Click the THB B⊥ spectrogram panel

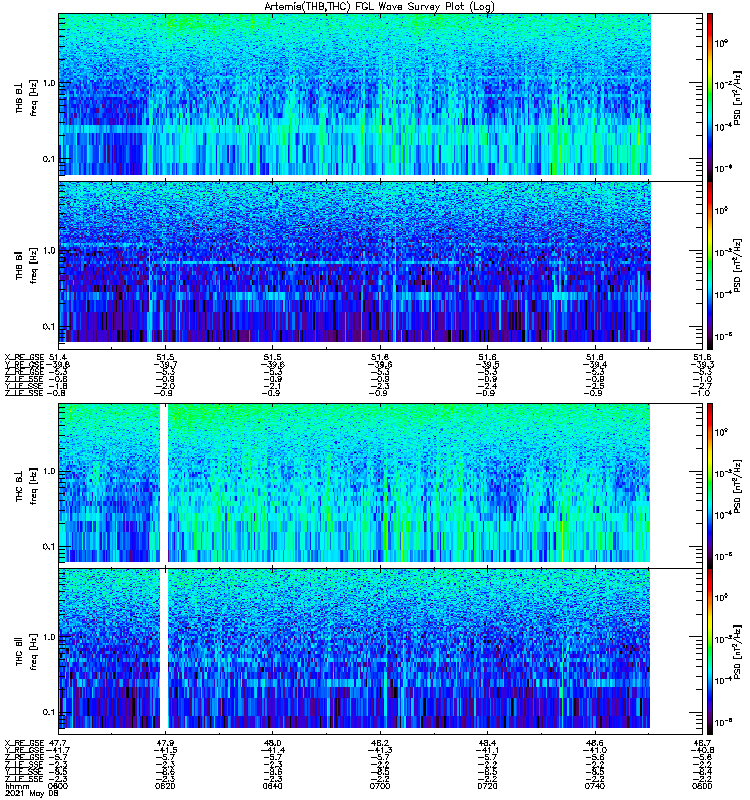380,97
